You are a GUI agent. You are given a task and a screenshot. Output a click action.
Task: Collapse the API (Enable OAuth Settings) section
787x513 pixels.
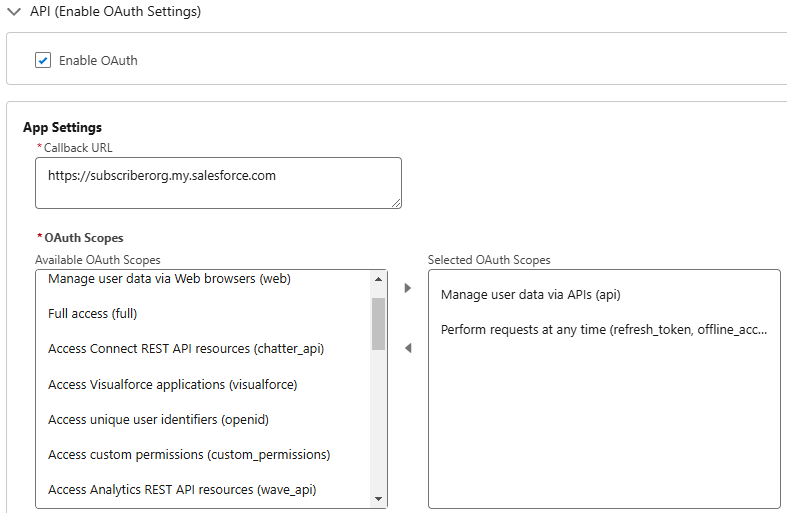(14, 12)
